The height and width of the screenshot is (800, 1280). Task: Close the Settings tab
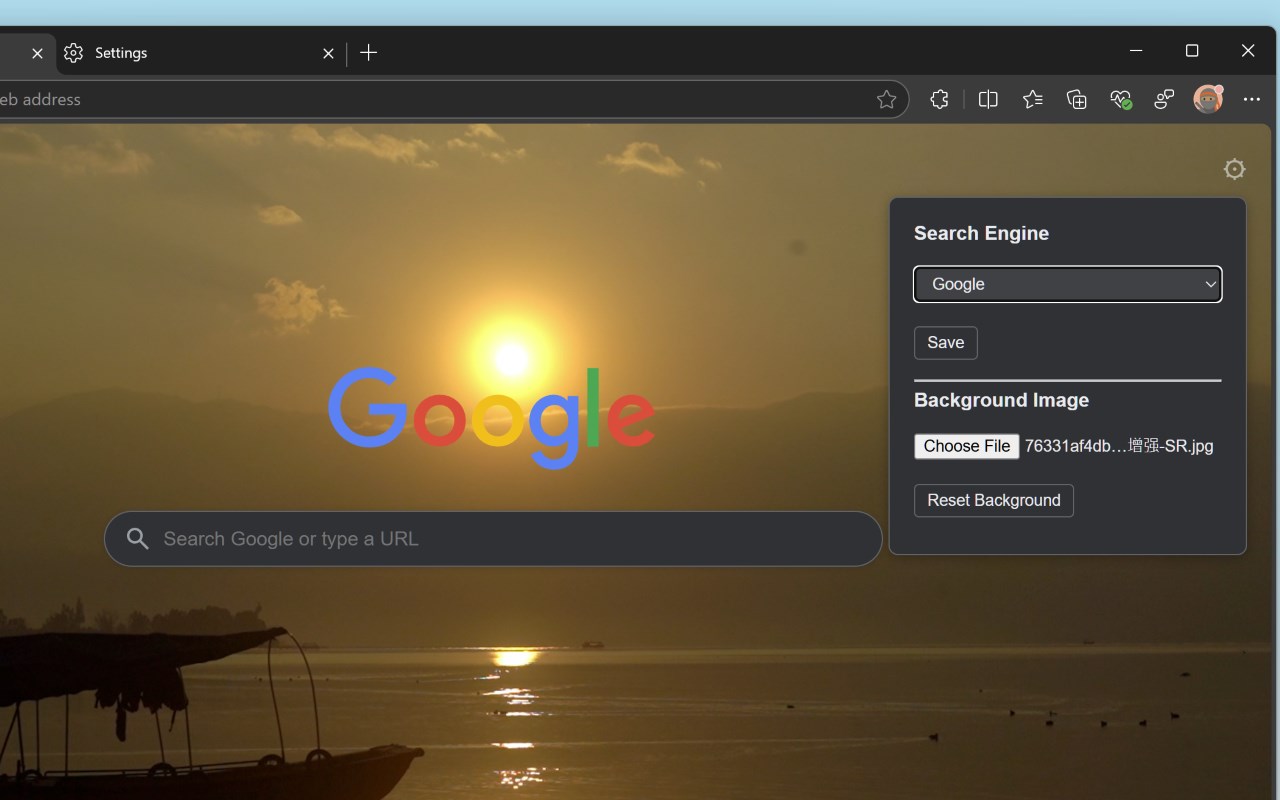click(x=328, y=53)
